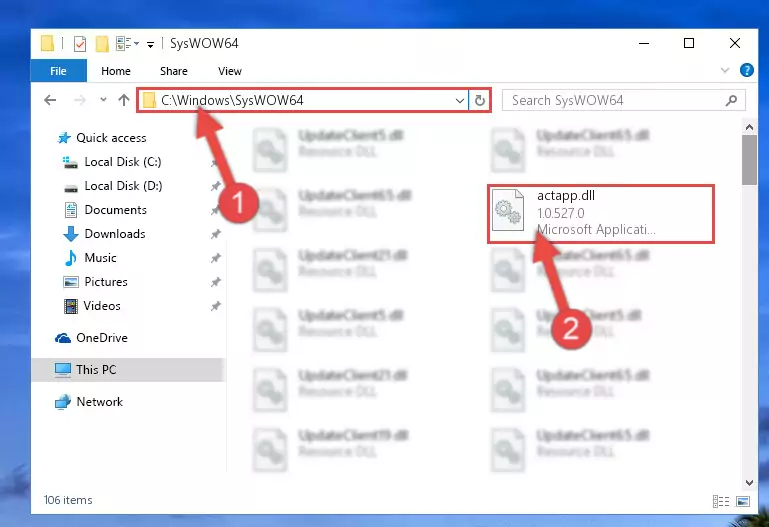Open Downloads in the sidebar
This screenshot has width=769, height=527.
[115, 234]
